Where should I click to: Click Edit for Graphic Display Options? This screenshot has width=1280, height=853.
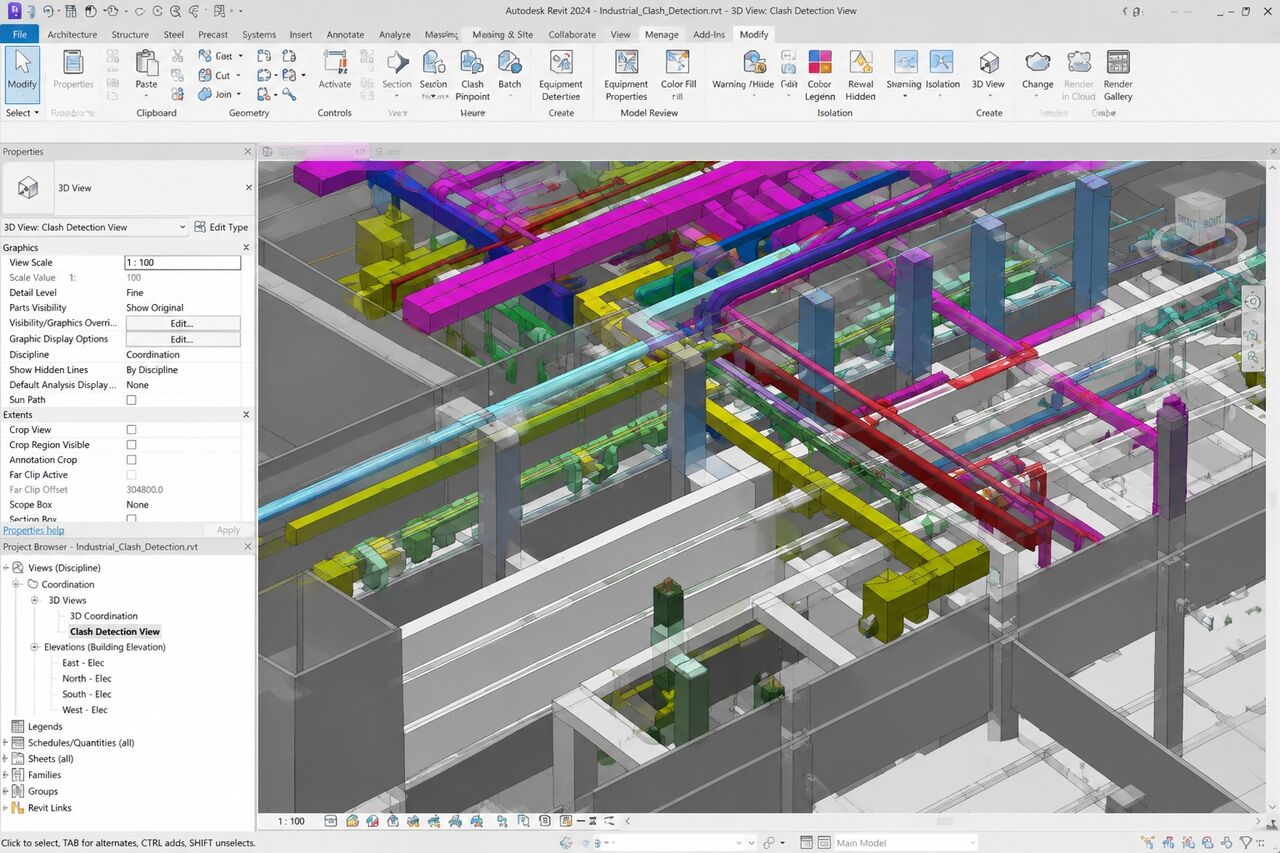tap(183, 339)
